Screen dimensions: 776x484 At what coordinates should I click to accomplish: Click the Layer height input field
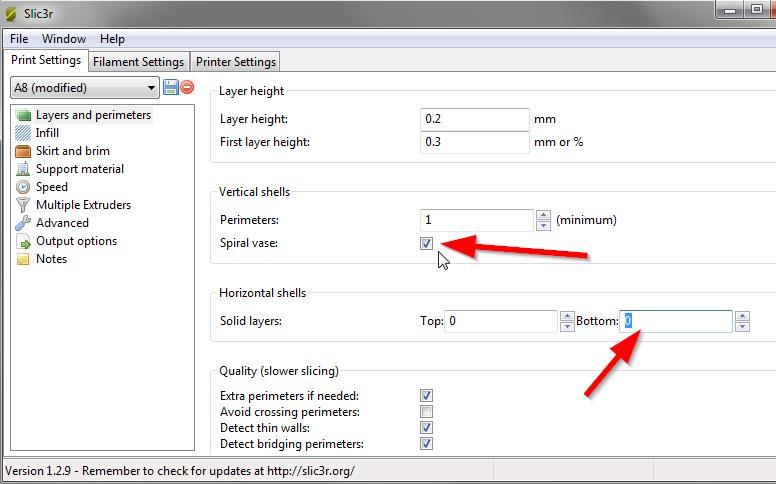tap(475, 119)
